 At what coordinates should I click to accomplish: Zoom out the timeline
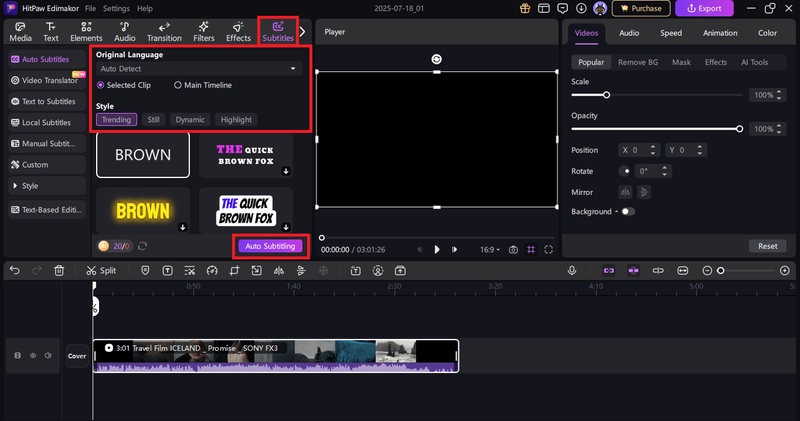(x=707, y=270)
